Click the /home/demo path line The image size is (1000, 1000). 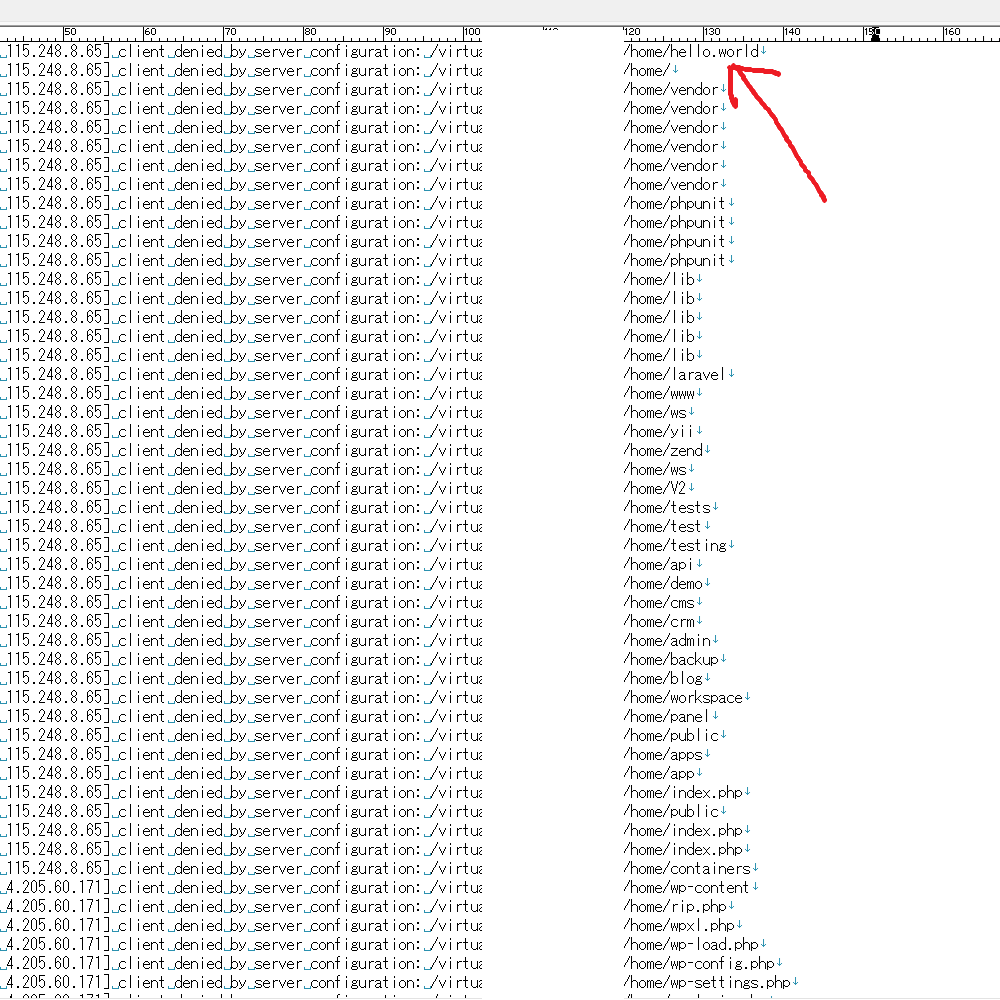pos(663,584)
